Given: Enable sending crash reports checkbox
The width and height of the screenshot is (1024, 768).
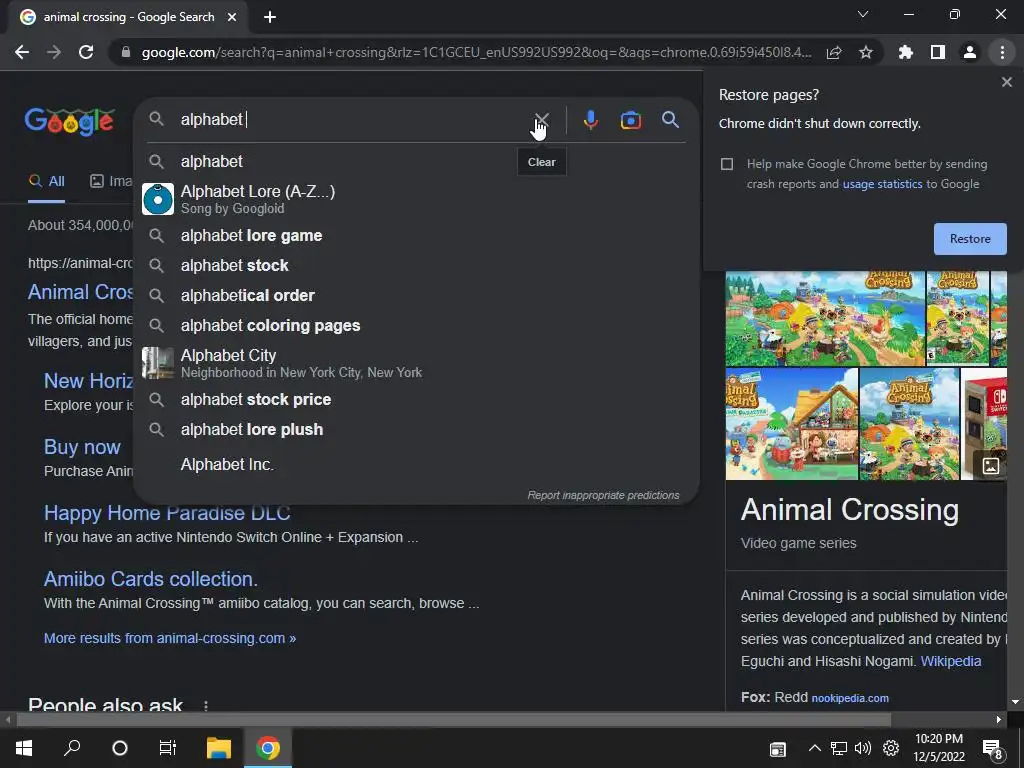Looking at the screenshot, I should pyautogui.click(x=727, y=164).
